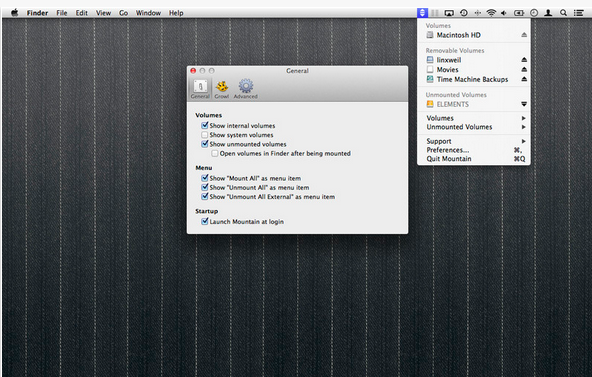Open the File menu

pos(62,13)
